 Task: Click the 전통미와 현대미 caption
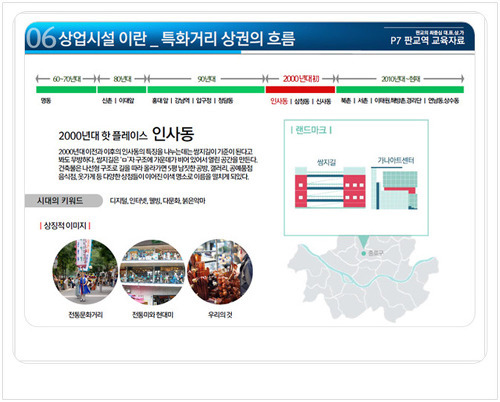pyautogui.click(x=153, y=315)
